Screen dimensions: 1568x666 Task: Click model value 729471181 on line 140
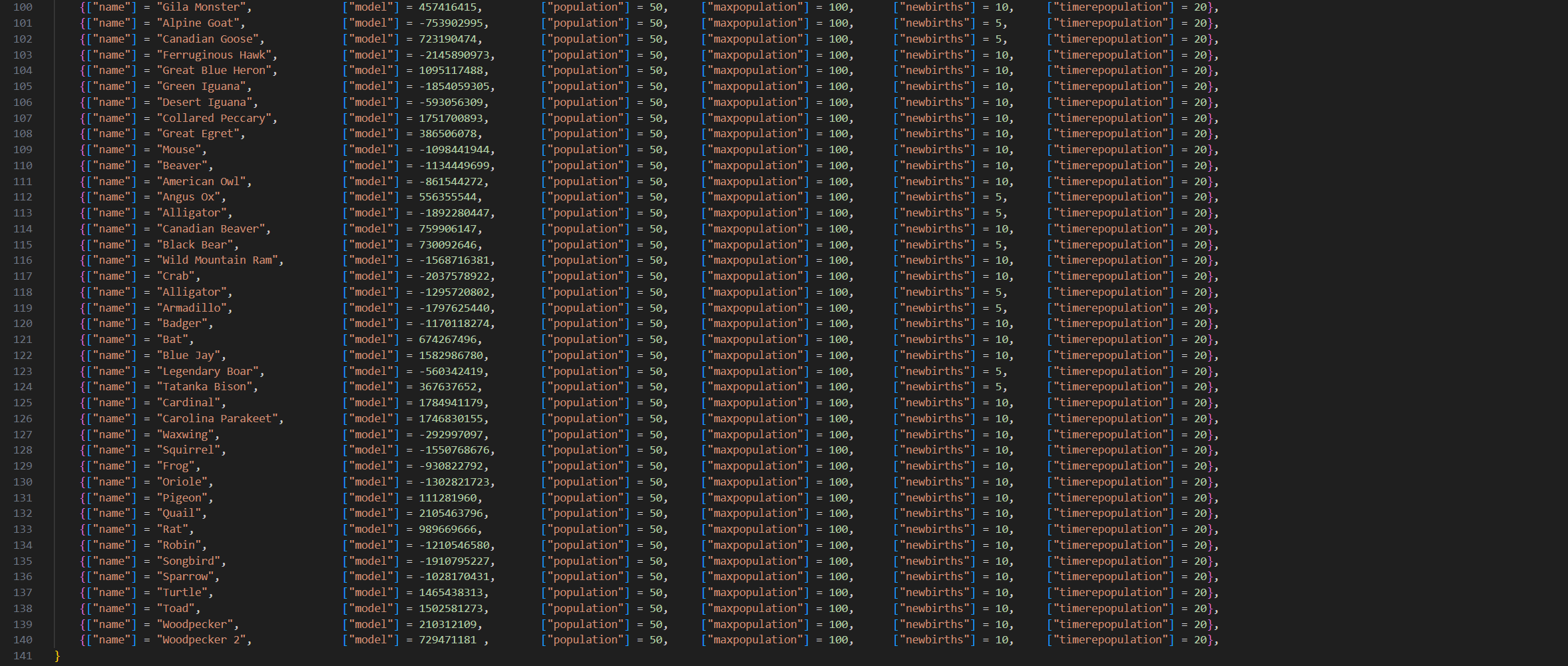(447, 640)
